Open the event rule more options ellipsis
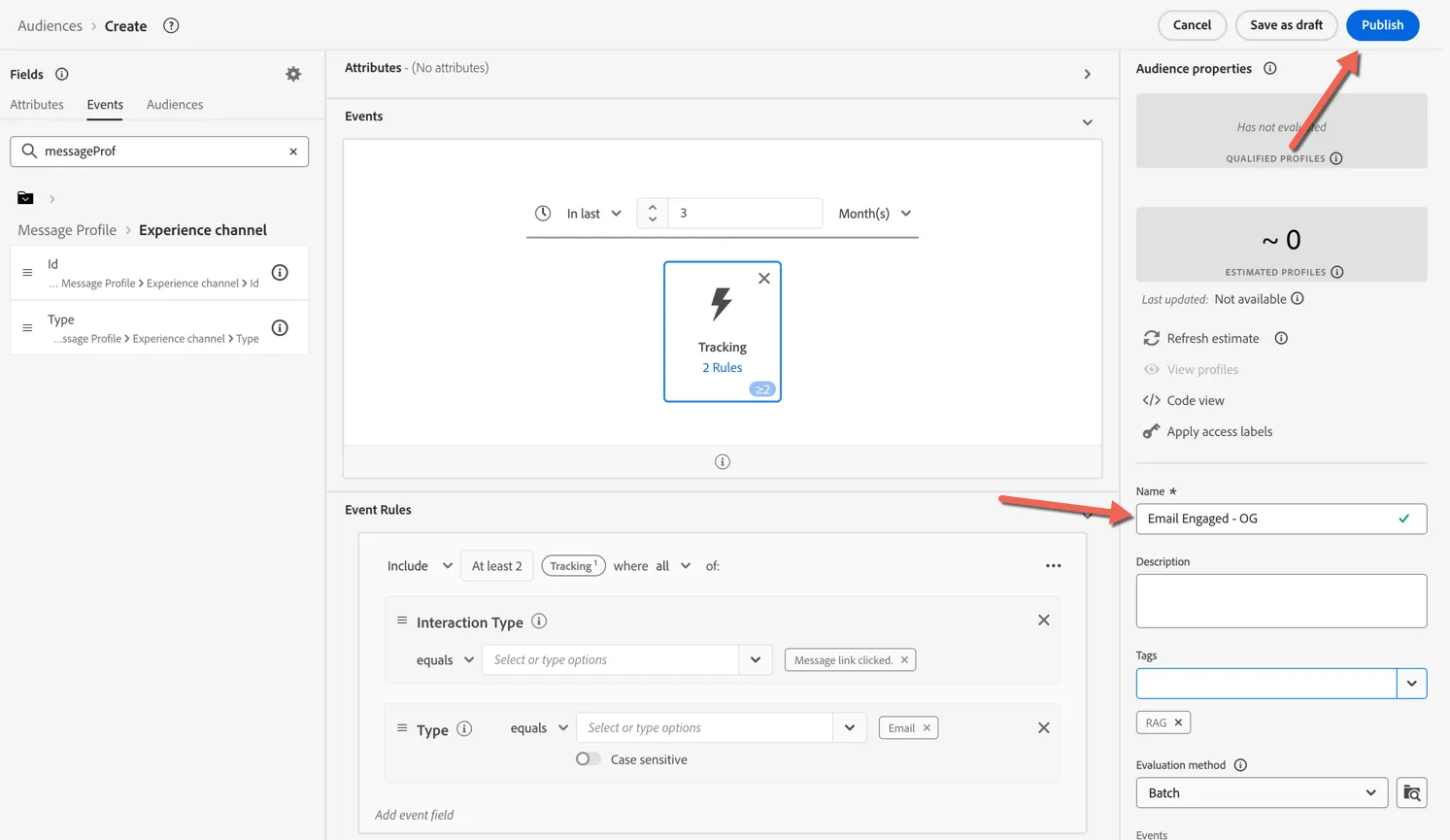1450x840 pixels. [x=1053, y=566]
